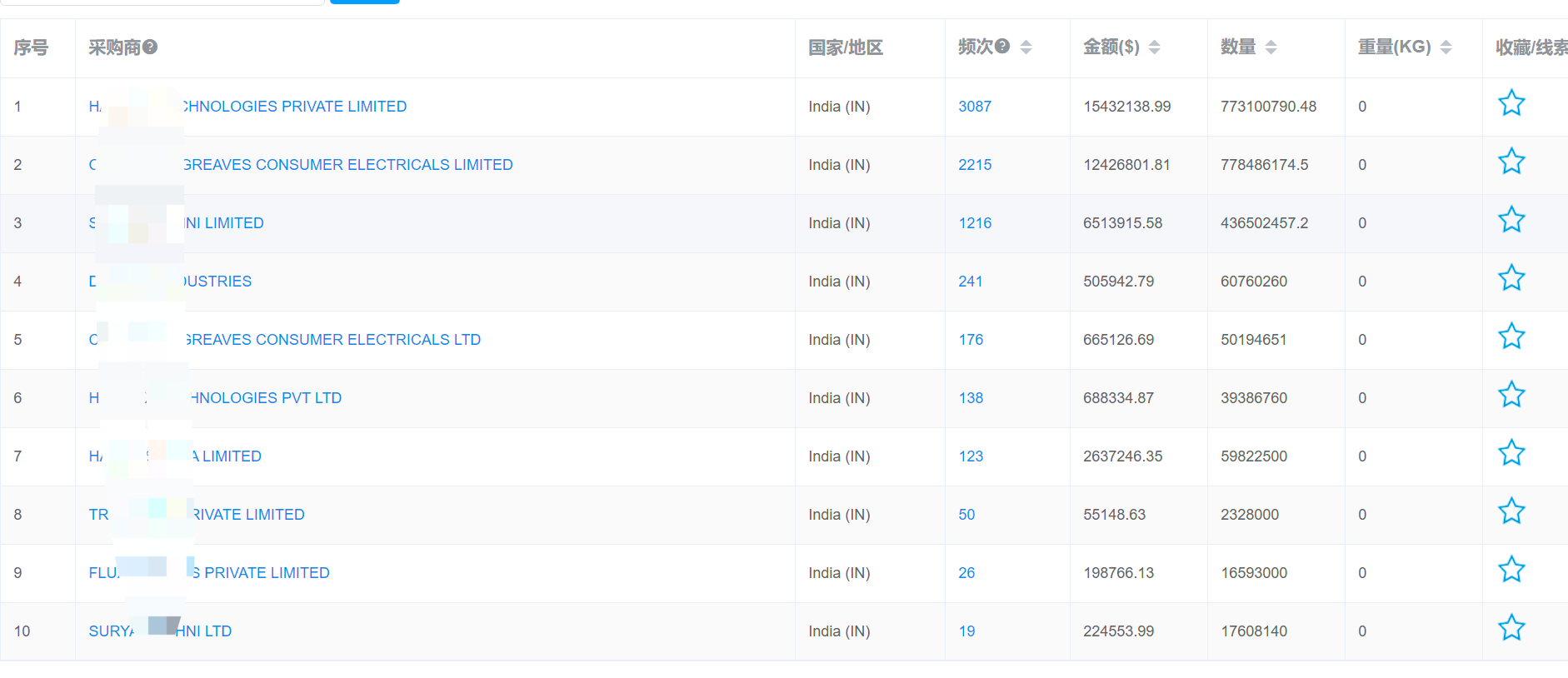This screenshot has height=678, width=1568.
Task: Favorite the row 4 buyer with frequency 241
Action: point(1511,278)
